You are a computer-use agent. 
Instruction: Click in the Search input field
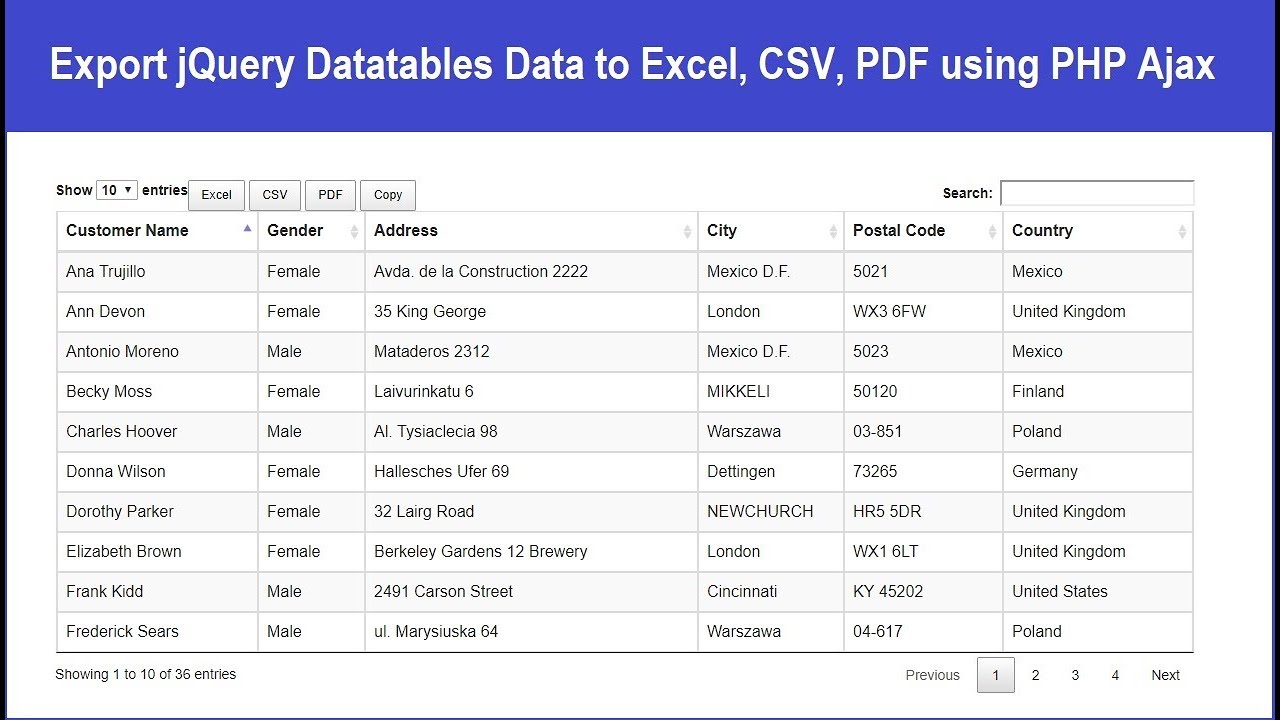click(1097, 193)
